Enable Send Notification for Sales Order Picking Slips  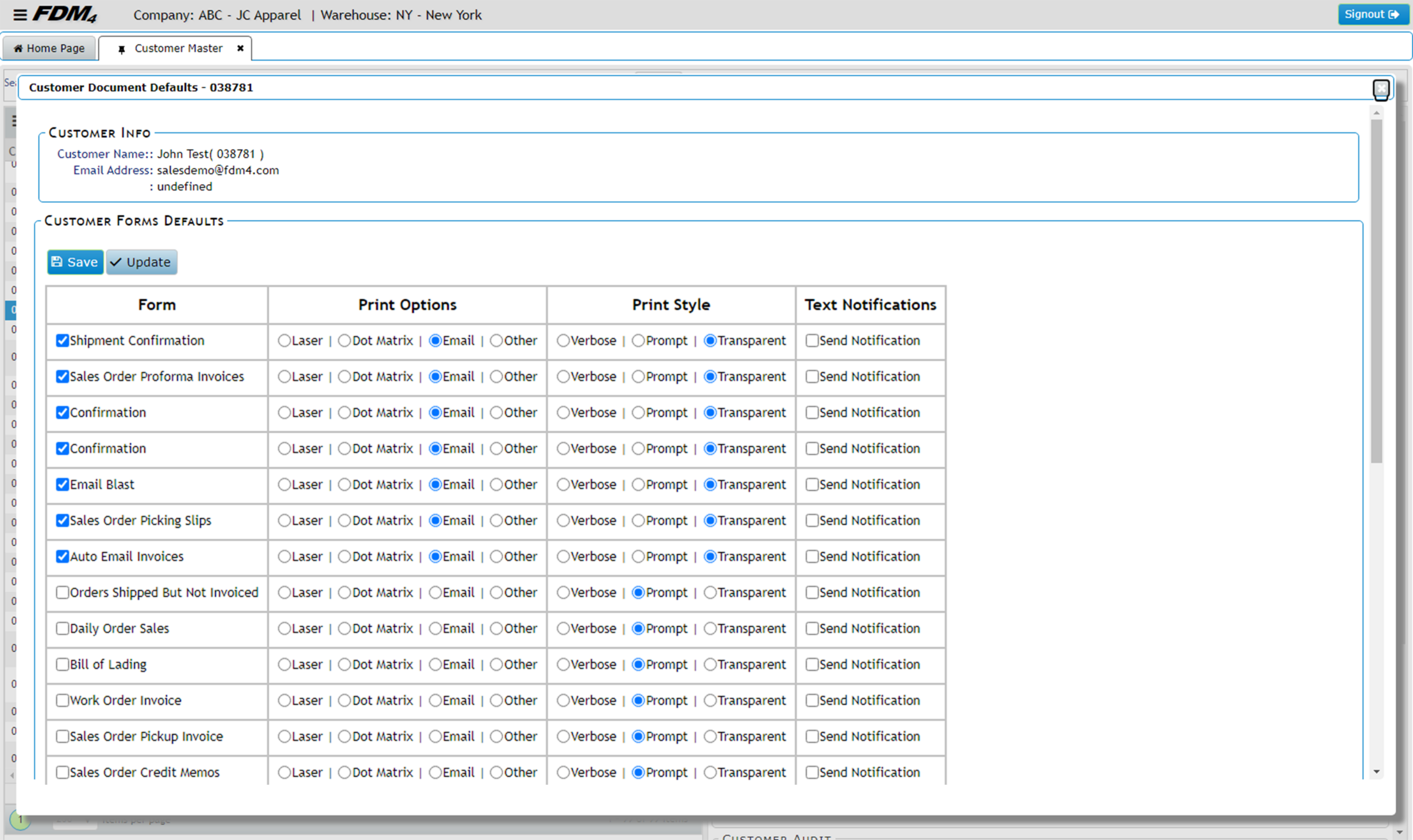click(x=812, y=520)
